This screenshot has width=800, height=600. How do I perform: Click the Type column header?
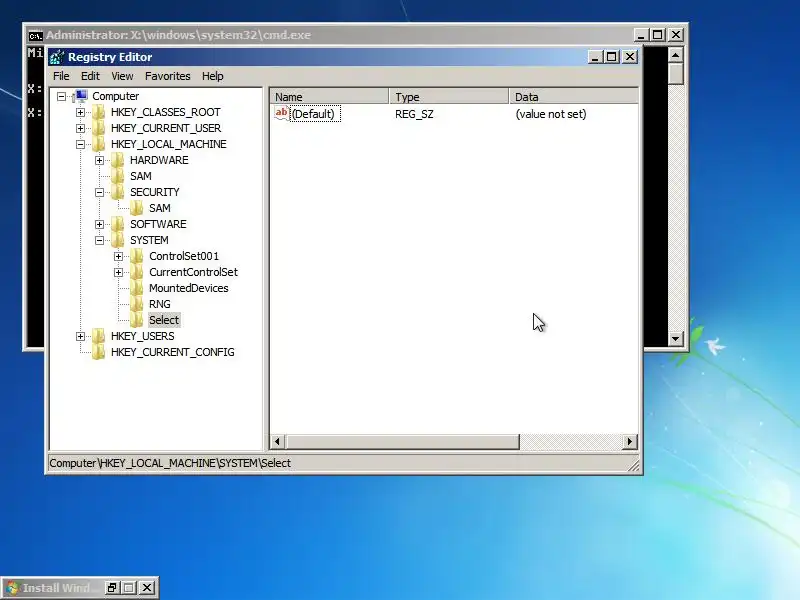pyautogui.click(x=449, y=96)
